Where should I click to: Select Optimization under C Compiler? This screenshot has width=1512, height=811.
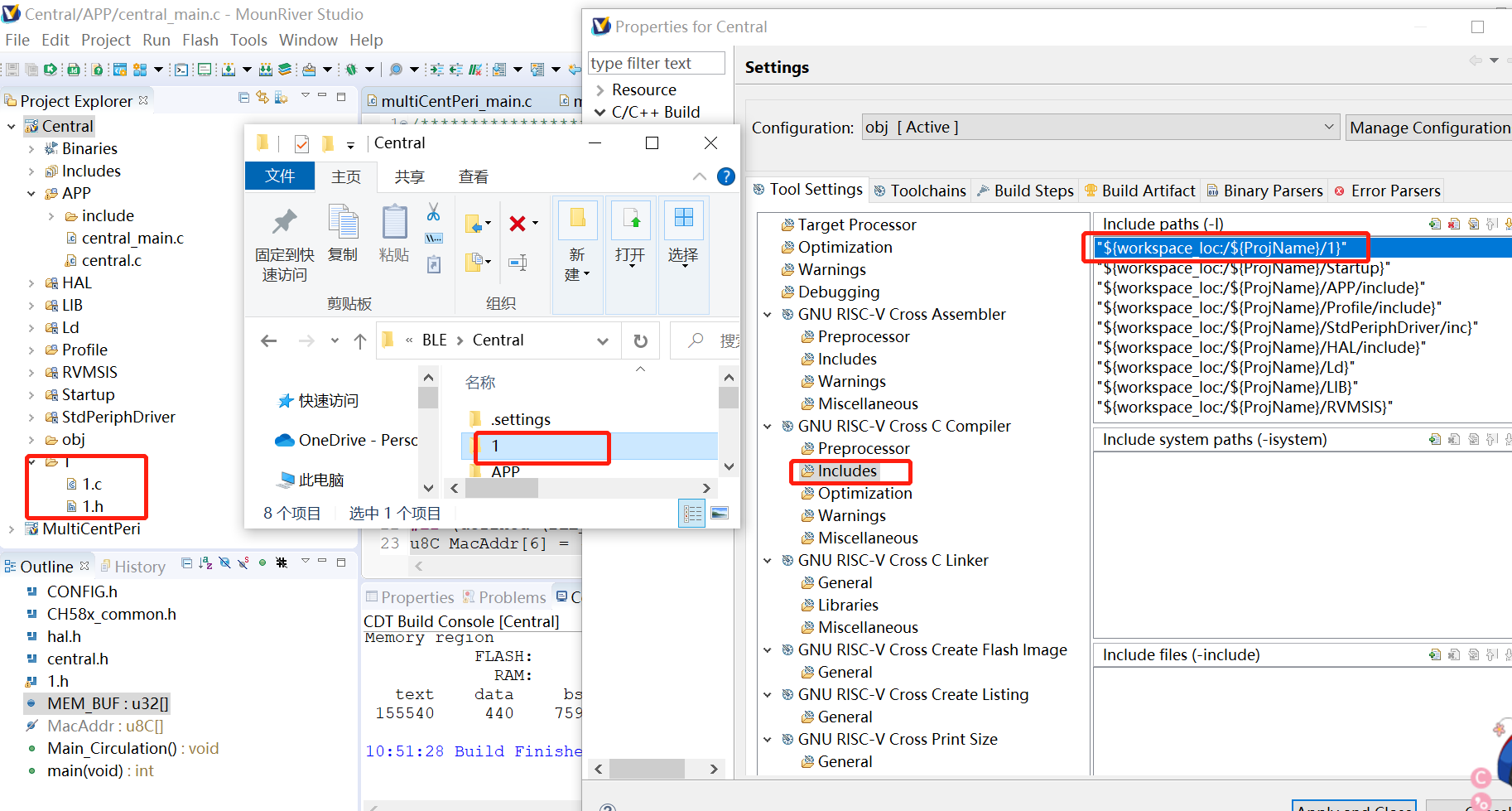point(864,493)
